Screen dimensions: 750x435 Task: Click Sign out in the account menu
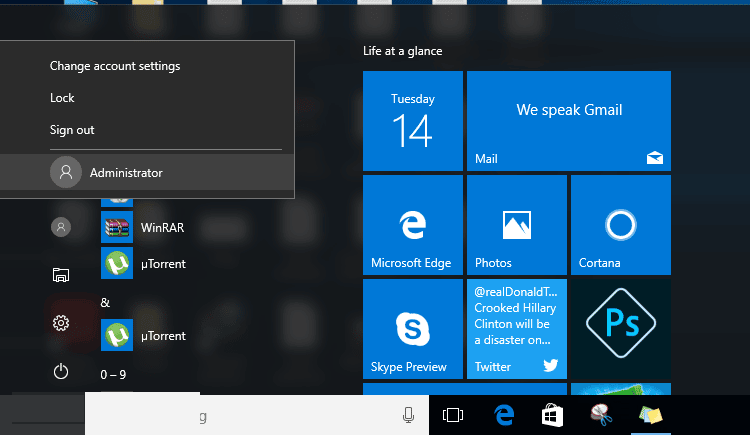click(72, 130)
